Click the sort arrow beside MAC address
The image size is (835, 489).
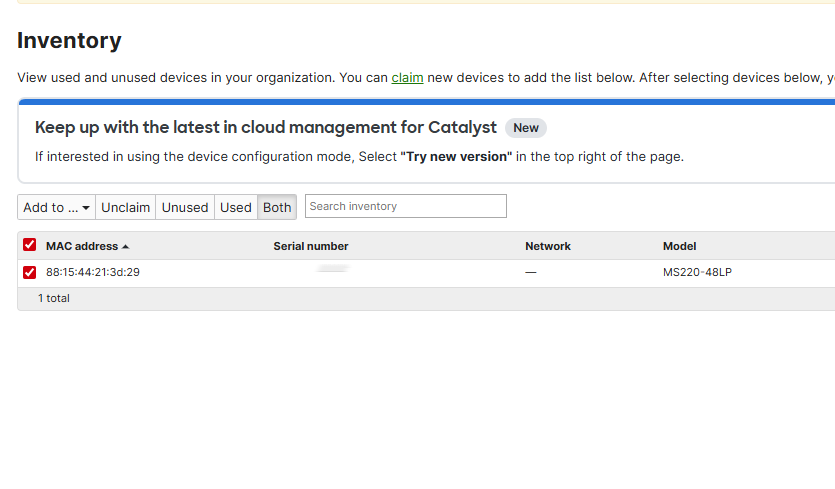[x=125, y=246]
